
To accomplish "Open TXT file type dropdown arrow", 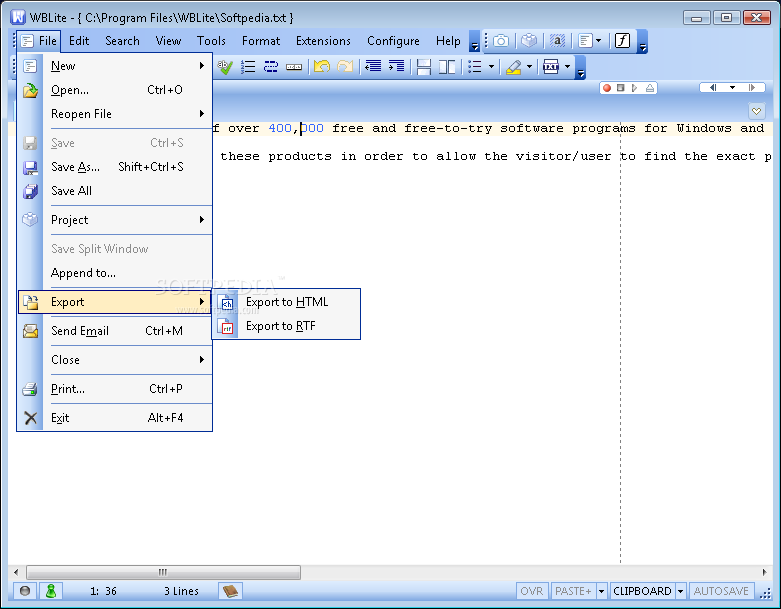I will click(x=567, y=67).
